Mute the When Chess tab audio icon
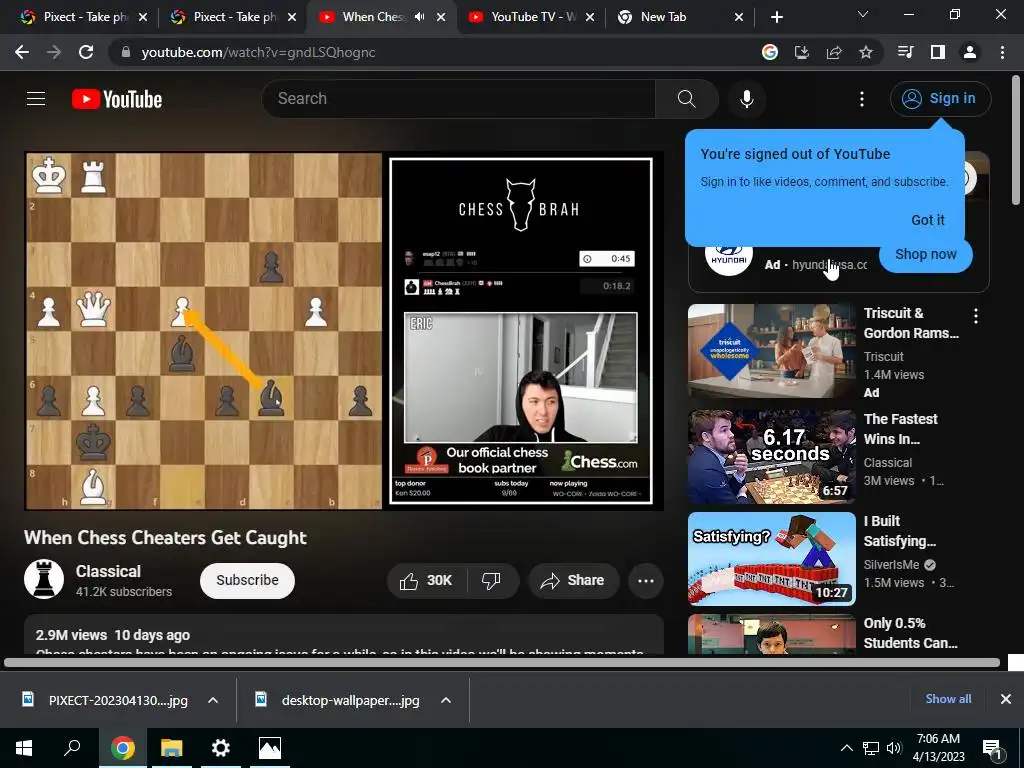1024x768 pixels. 419,17
